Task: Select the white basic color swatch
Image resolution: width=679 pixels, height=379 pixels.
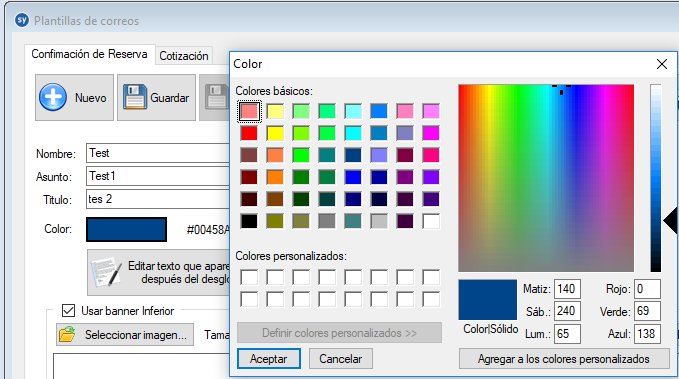Action: click(x=431, y=221)
